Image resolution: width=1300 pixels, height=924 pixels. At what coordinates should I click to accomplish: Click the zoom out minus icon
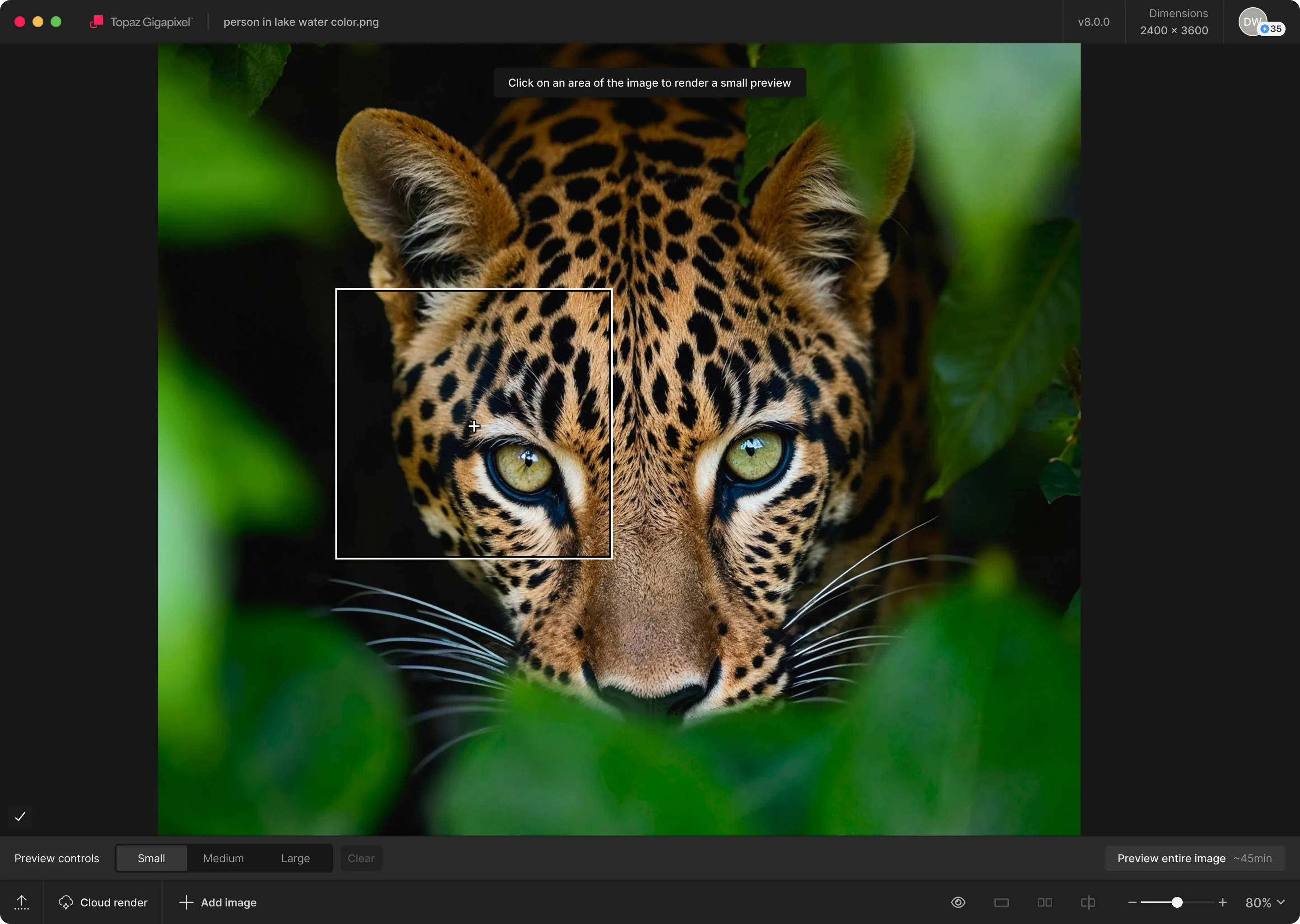(1132, 902)
